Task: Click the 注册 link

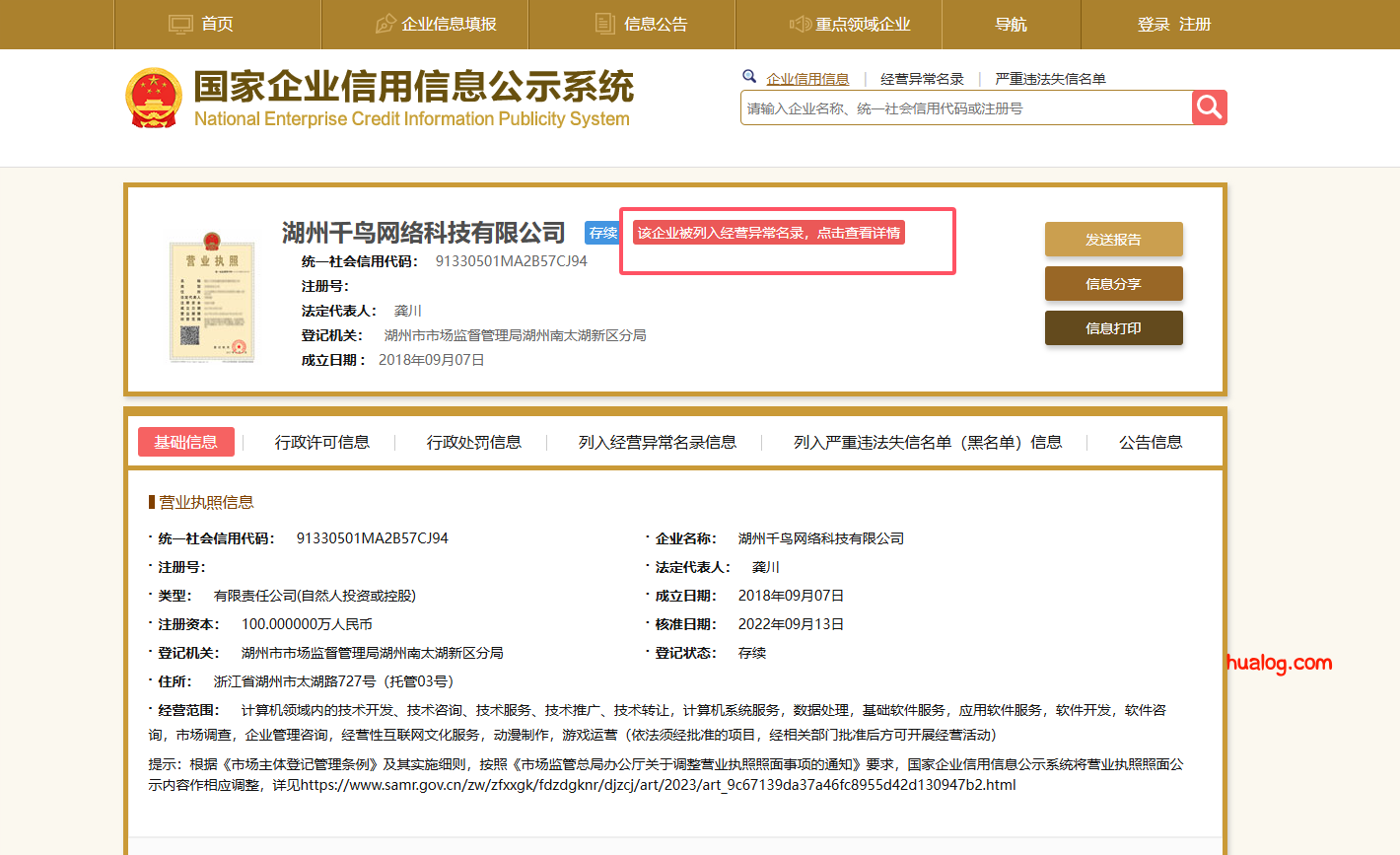Action: (1195, 24)
